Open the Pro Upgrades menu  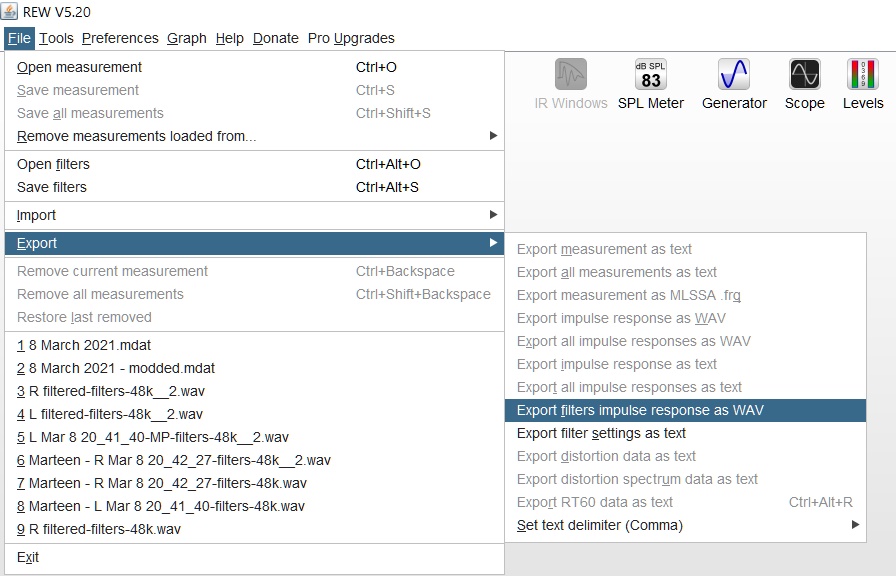point(351,38)
